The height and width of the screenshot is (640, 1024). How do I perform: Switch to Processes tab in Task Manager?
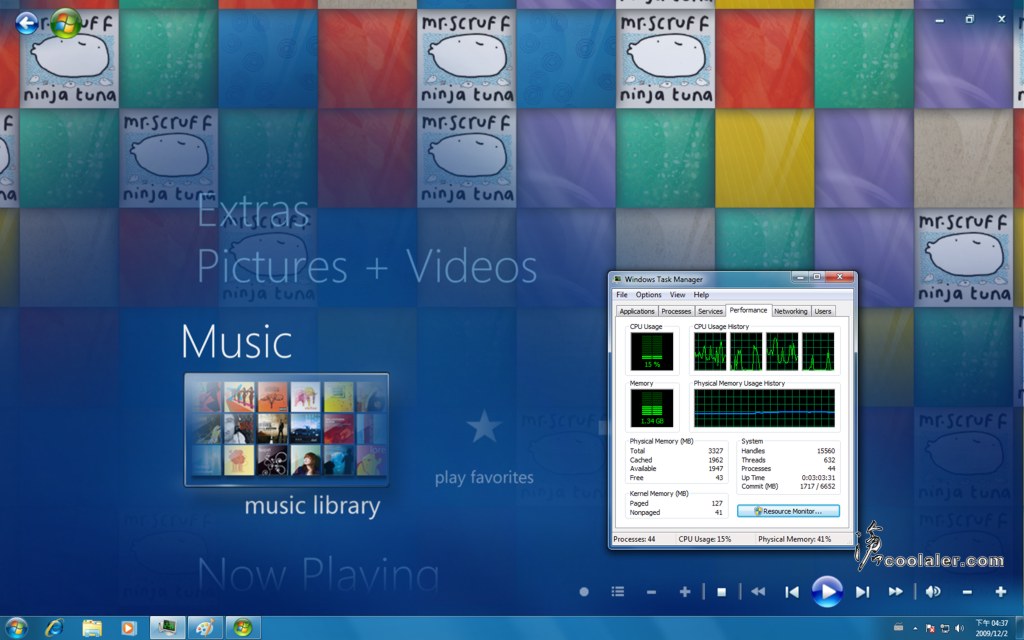coord(676,312)
